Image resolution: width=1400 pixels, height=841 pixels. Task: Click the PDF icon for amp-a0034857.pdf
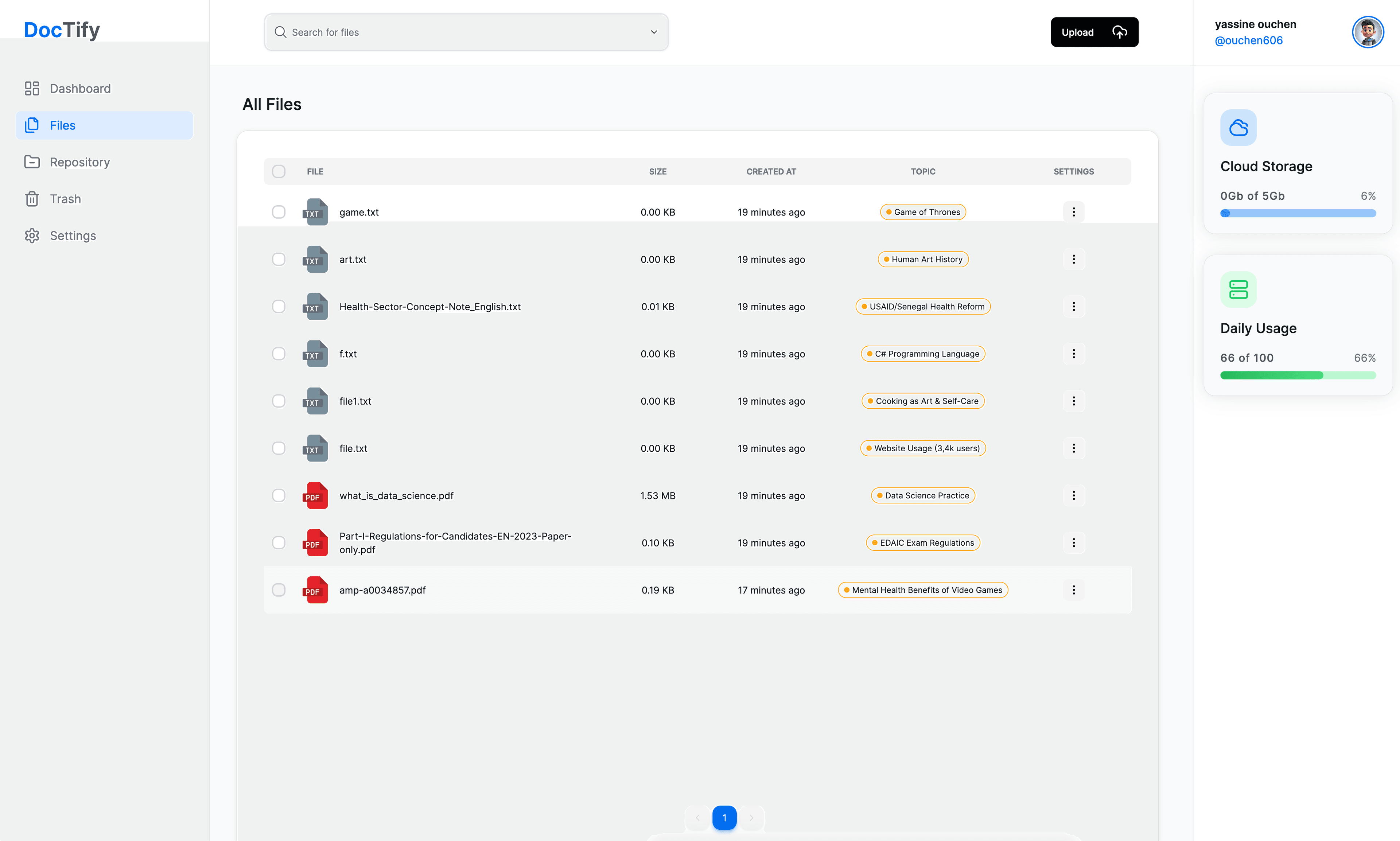tap(315, 590)
